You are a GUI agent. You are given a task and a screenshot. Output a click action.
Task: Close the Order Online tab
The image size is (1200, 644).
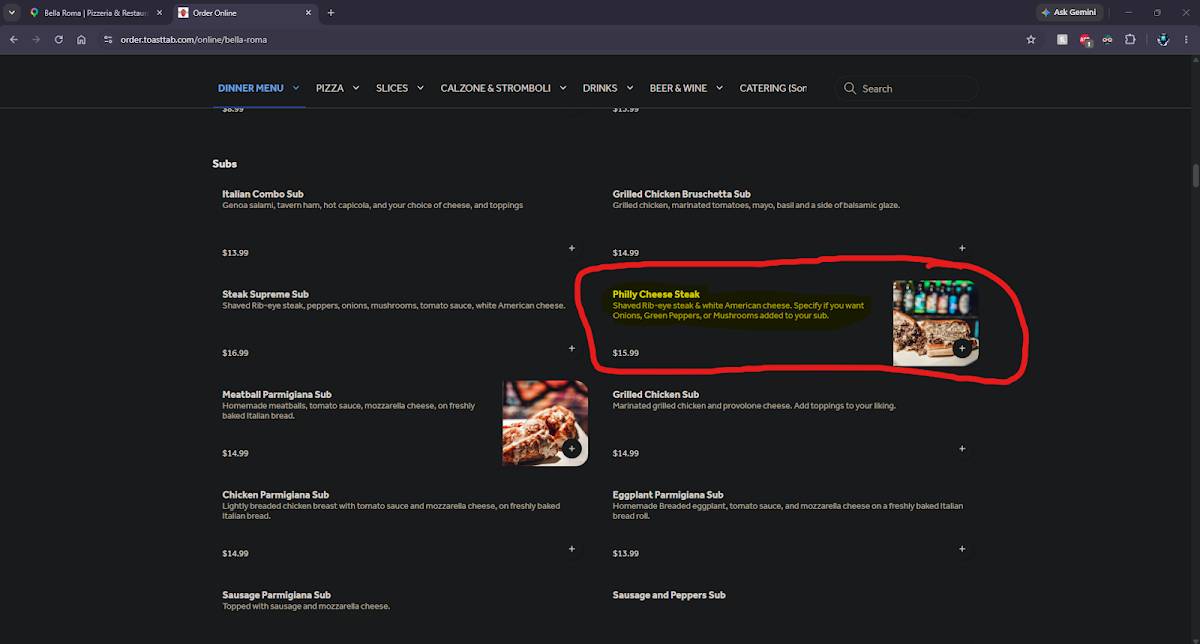tap(308, 13)
